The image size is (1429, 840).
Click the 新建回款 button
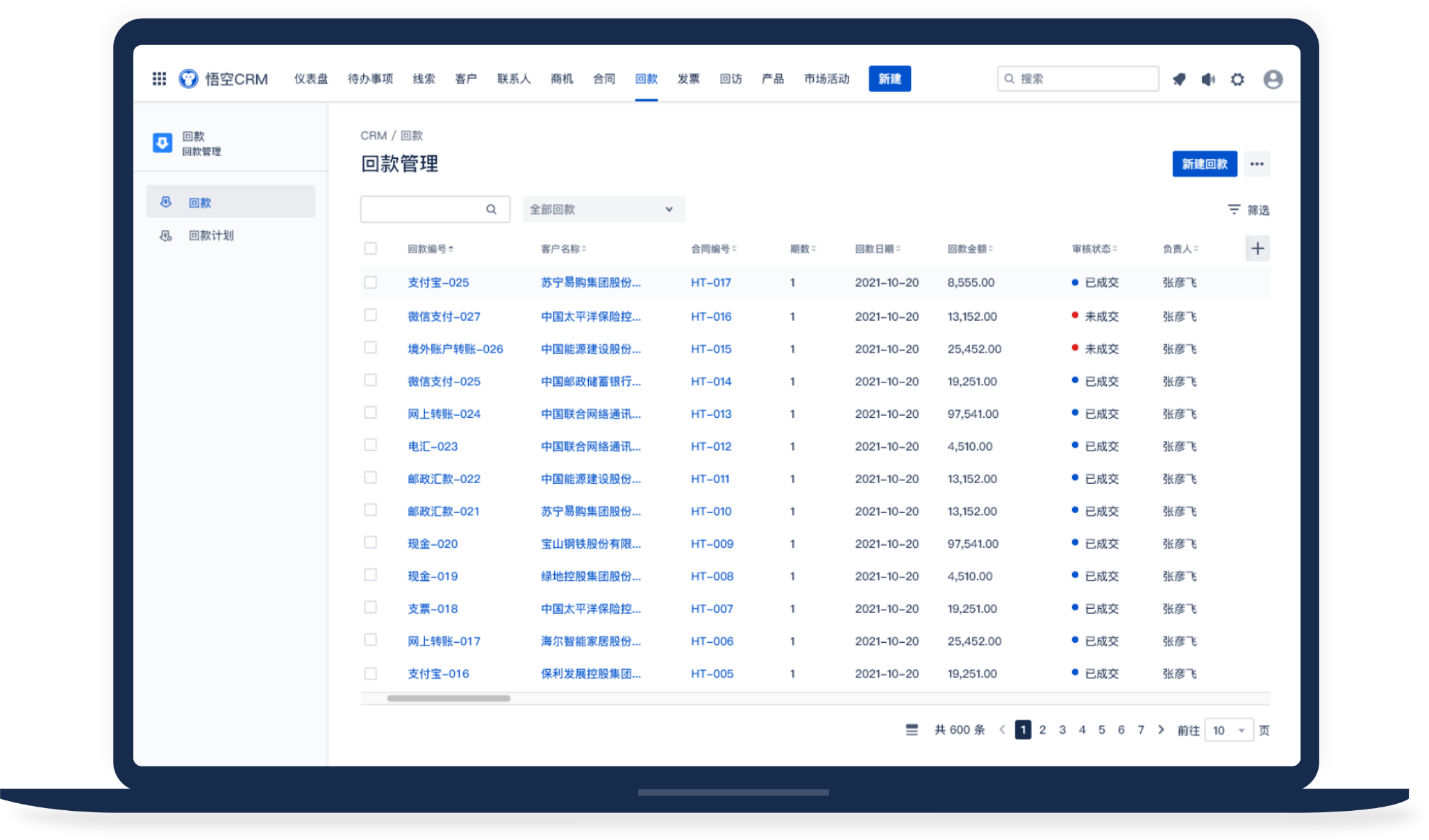pyautogui.click(x=1204, y=165)
